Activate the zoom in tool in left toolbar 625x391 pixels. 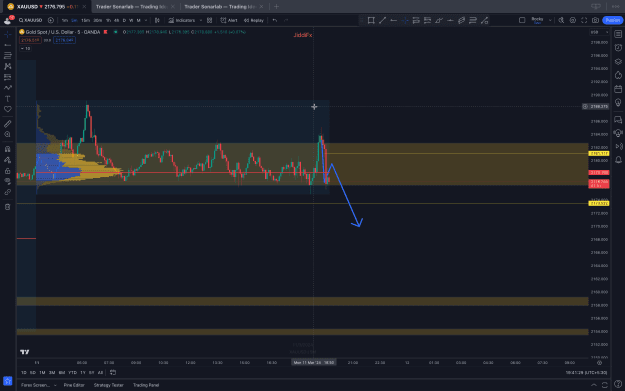pyautogui.click(x=8, y=135)
